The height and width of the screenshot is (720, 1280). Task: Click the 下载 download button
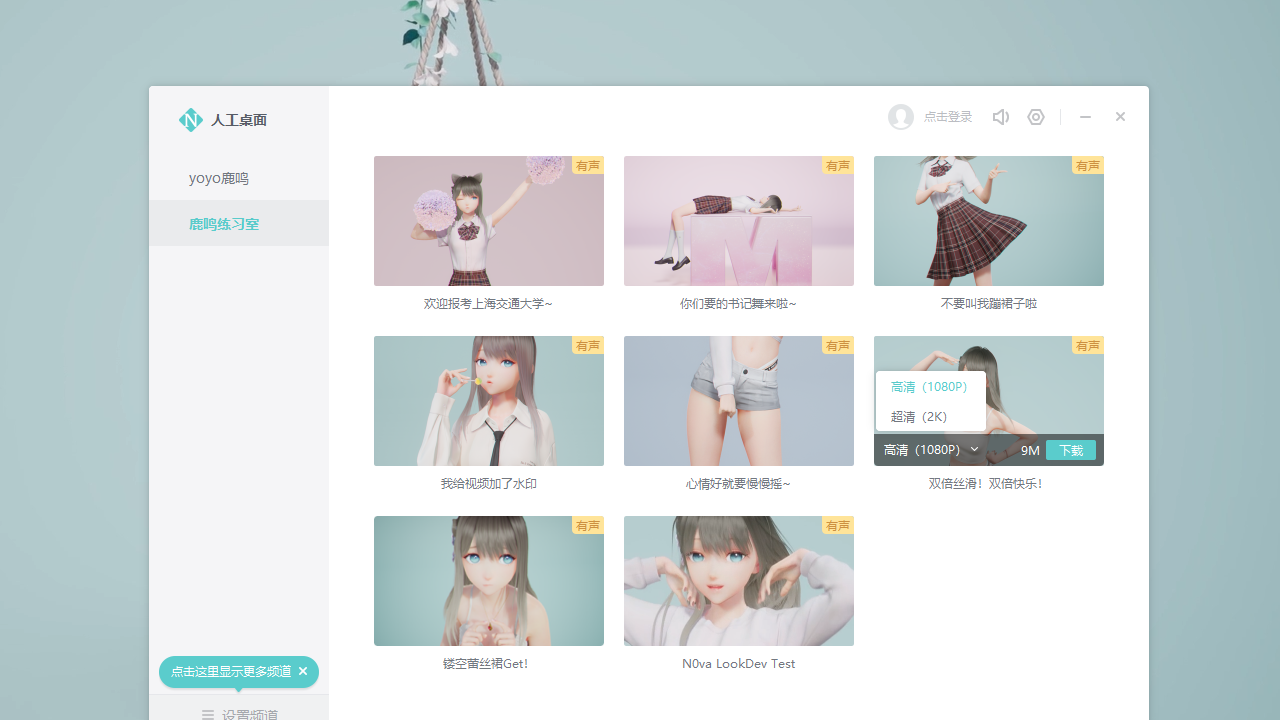point(1070,450)
